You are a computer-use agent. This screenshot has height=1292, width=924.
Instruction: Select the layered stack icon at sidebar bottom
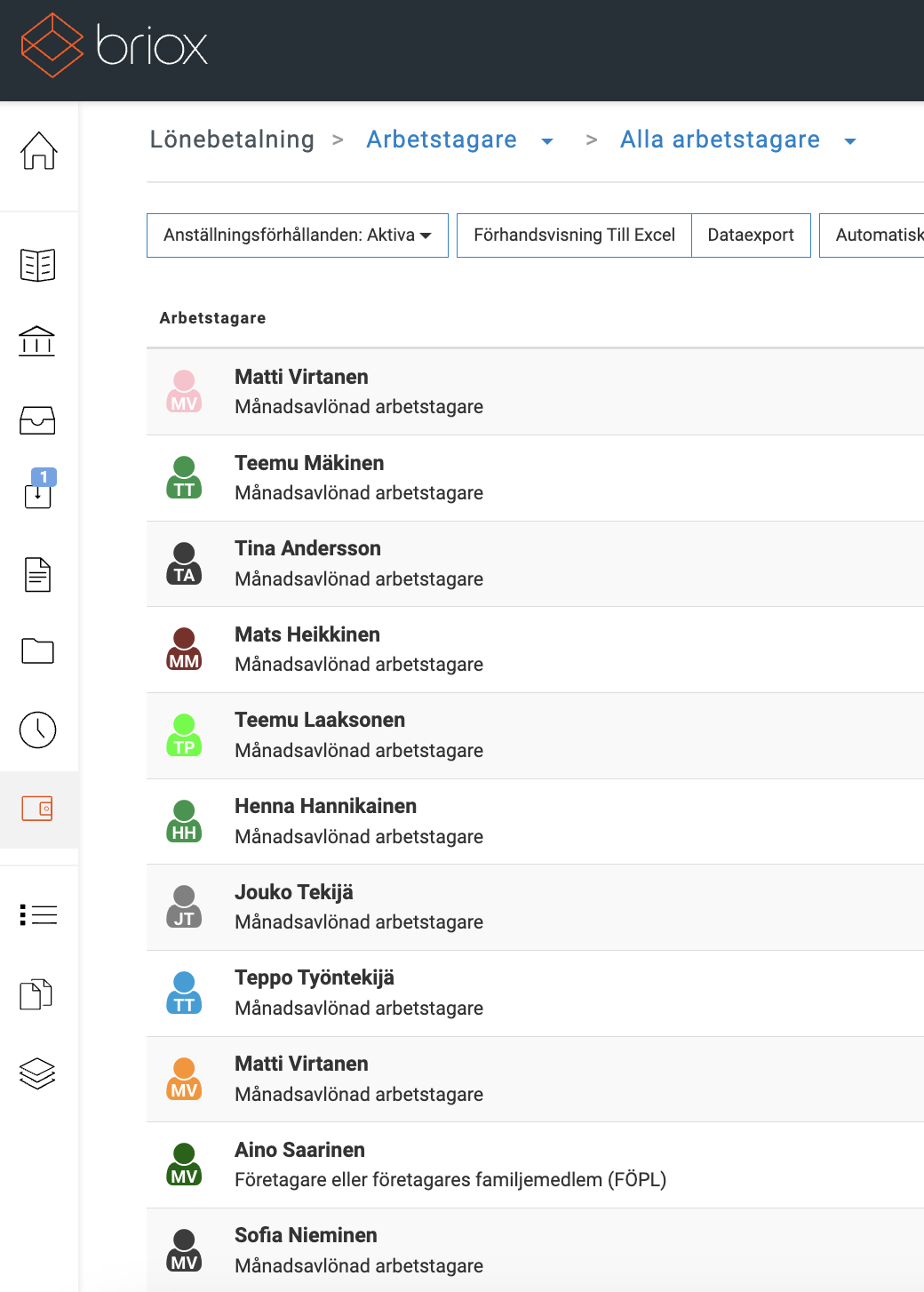(x=38, y=1073)
